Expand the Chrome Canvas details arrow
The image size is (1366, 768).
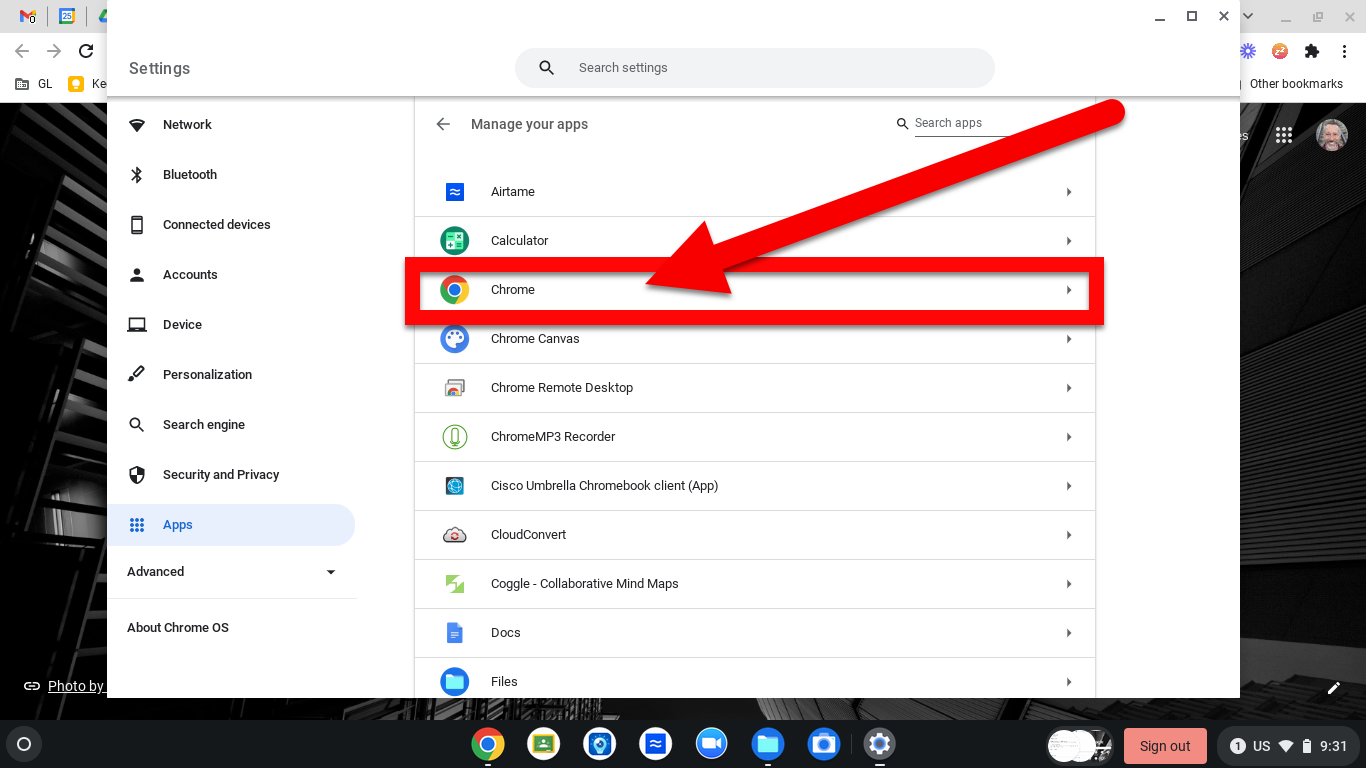pyautogui.click(x=1069, y=339)
